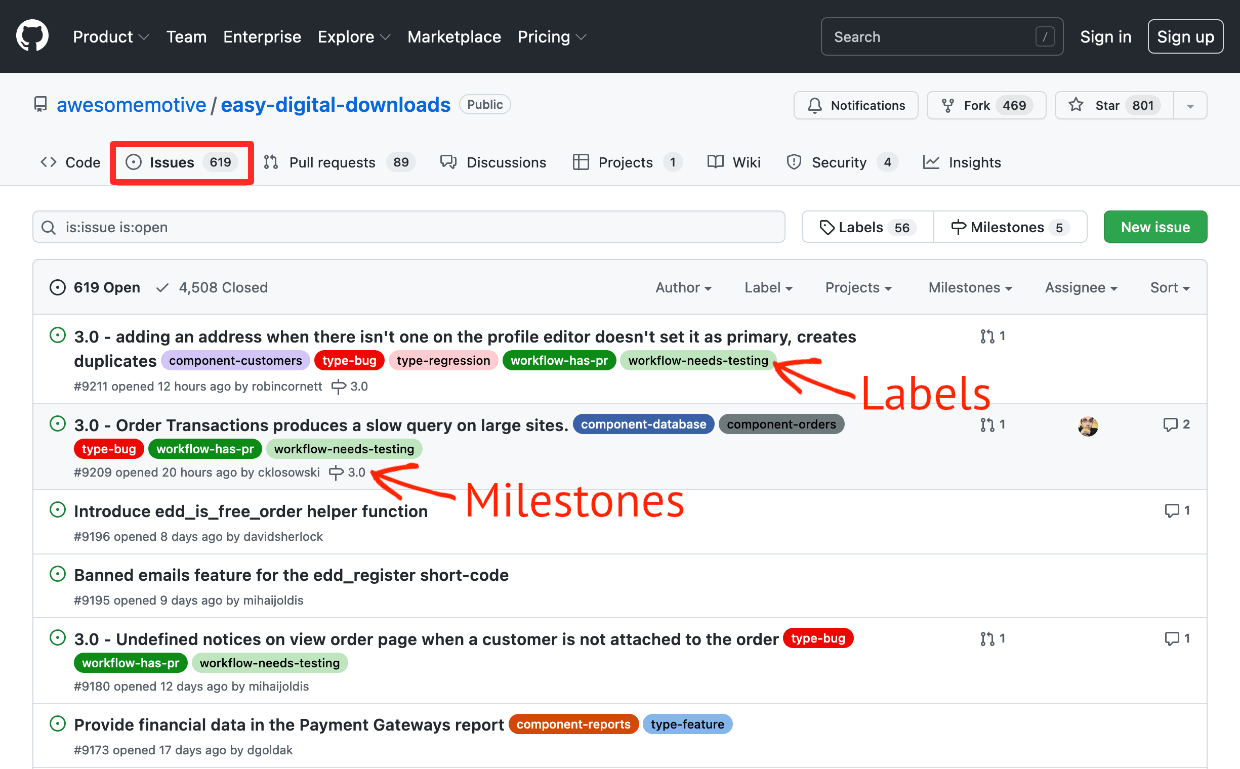Viewport: 1240px width, 769px height.
Task: Fork the repository
Action: pyautogui.click(x=987, y=106)
